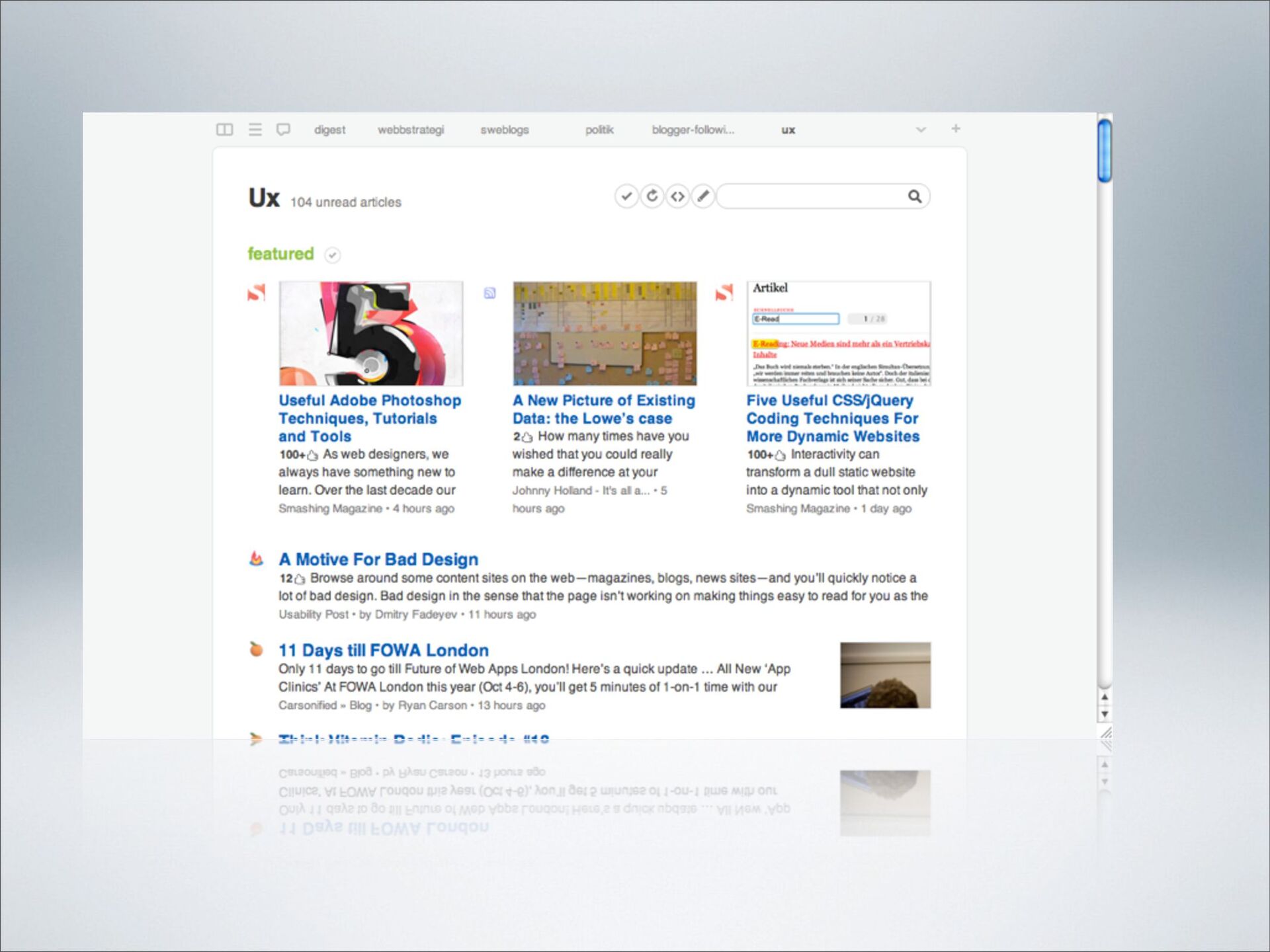Switch to list view icon
Screen dimensions: 1270x952
tap(255, 130)
